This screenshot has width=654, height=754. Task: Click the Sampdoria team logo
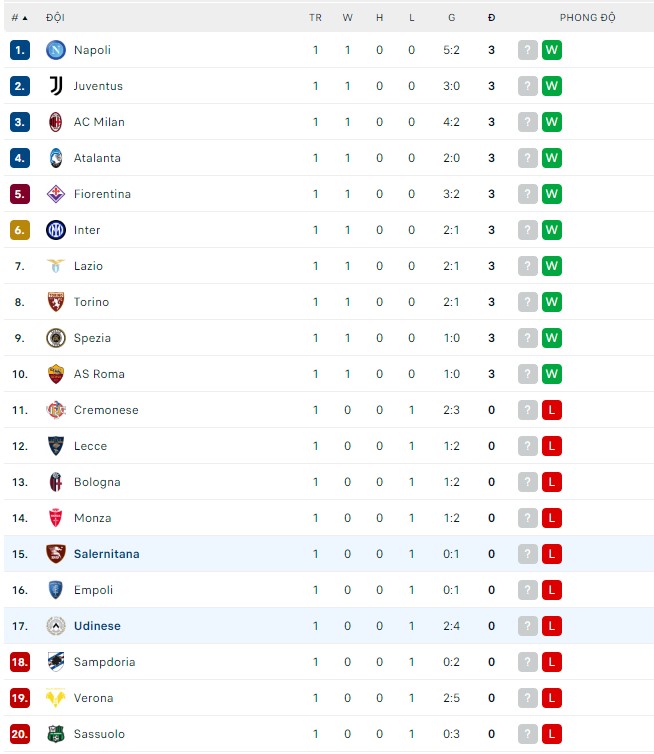coord(56,662)
